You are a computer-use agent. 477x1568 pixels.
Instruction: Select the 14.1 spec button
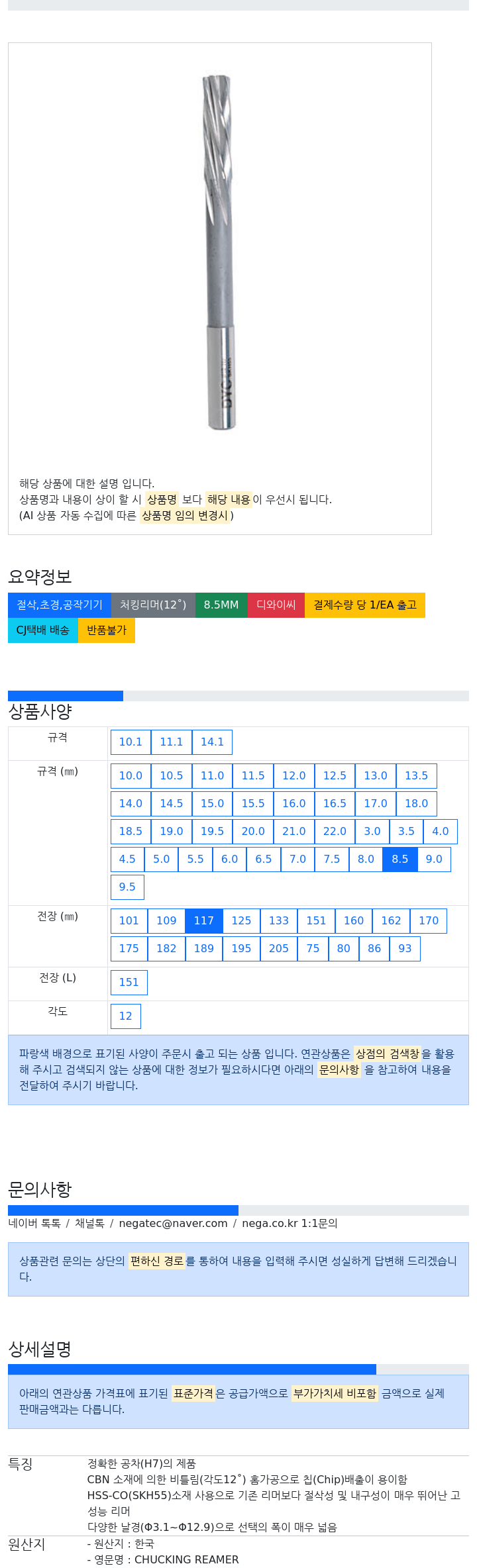212,742
